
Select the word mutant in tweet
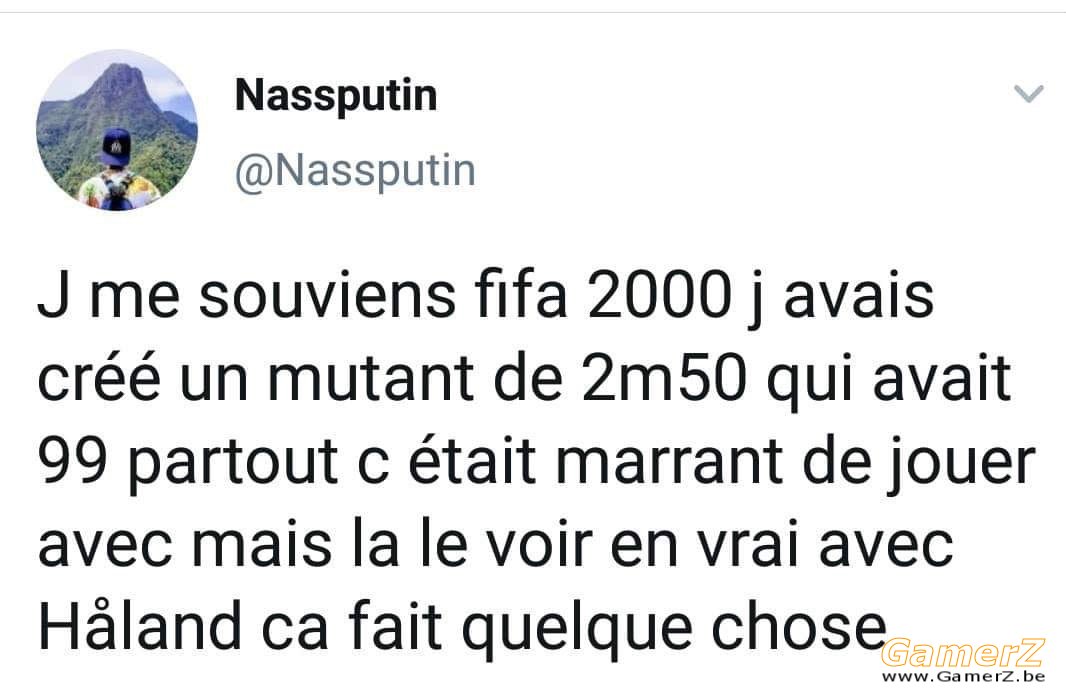[370, 380]
